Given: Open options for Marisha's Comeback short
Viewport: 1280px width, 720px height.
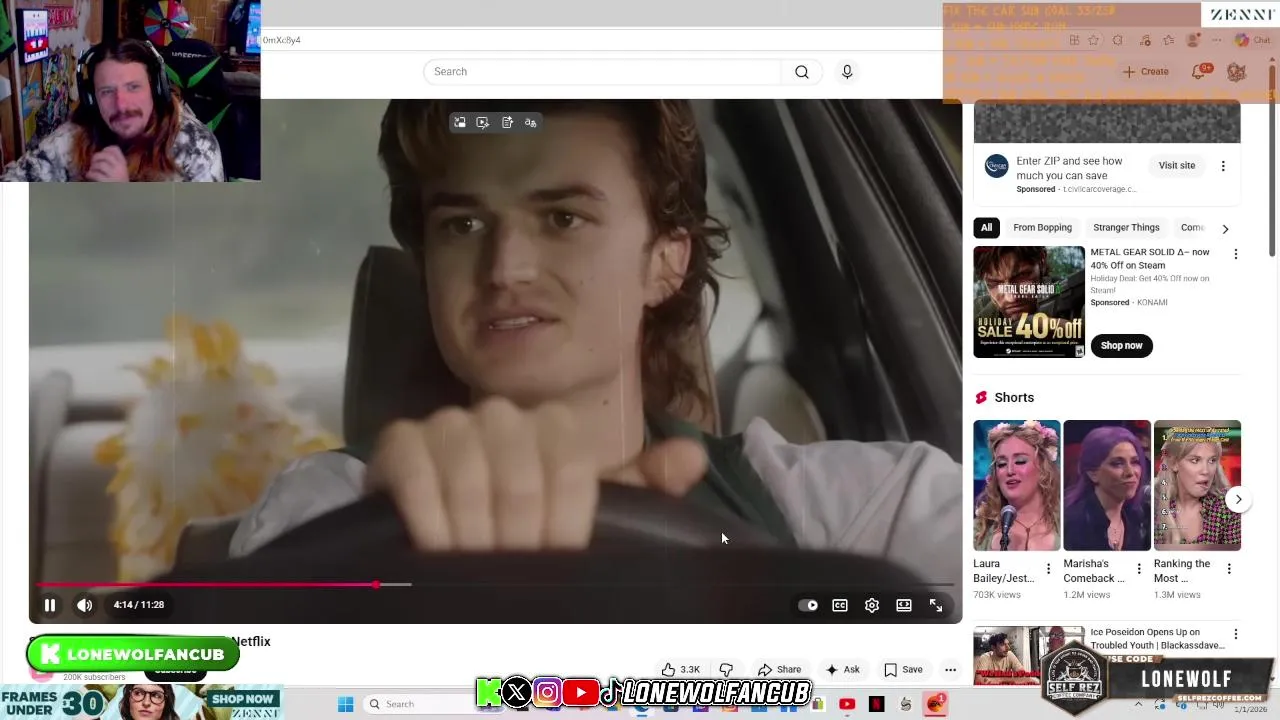Looking at the screenshot, I should (x=1138, y=569).
